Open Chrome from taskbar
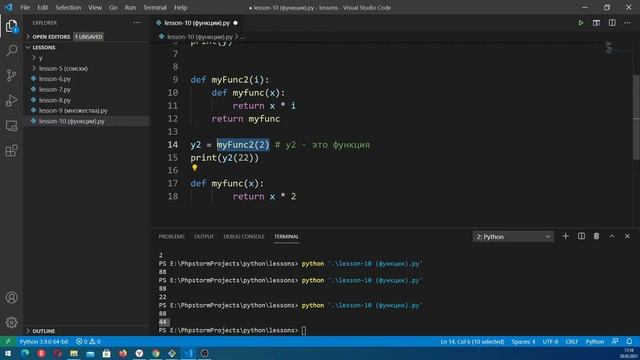This screenshot has height=360, width=640. click(156, 353)
